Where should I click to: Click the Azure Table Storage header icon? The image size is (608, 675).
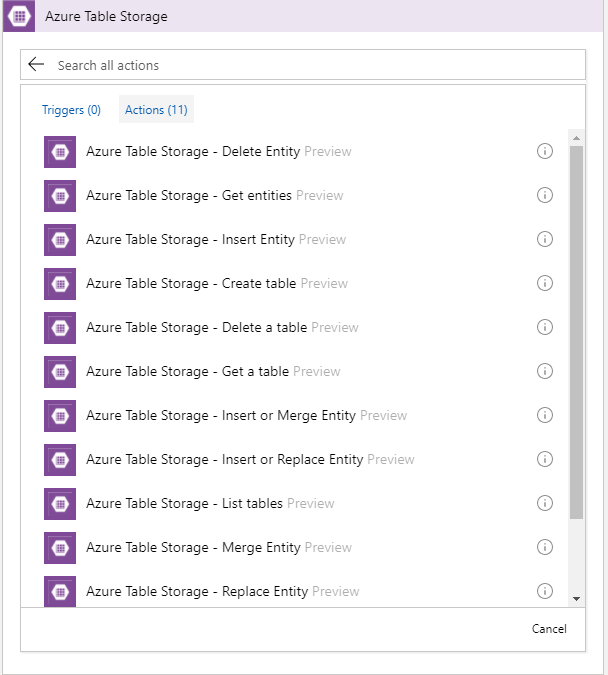[19, 16]
